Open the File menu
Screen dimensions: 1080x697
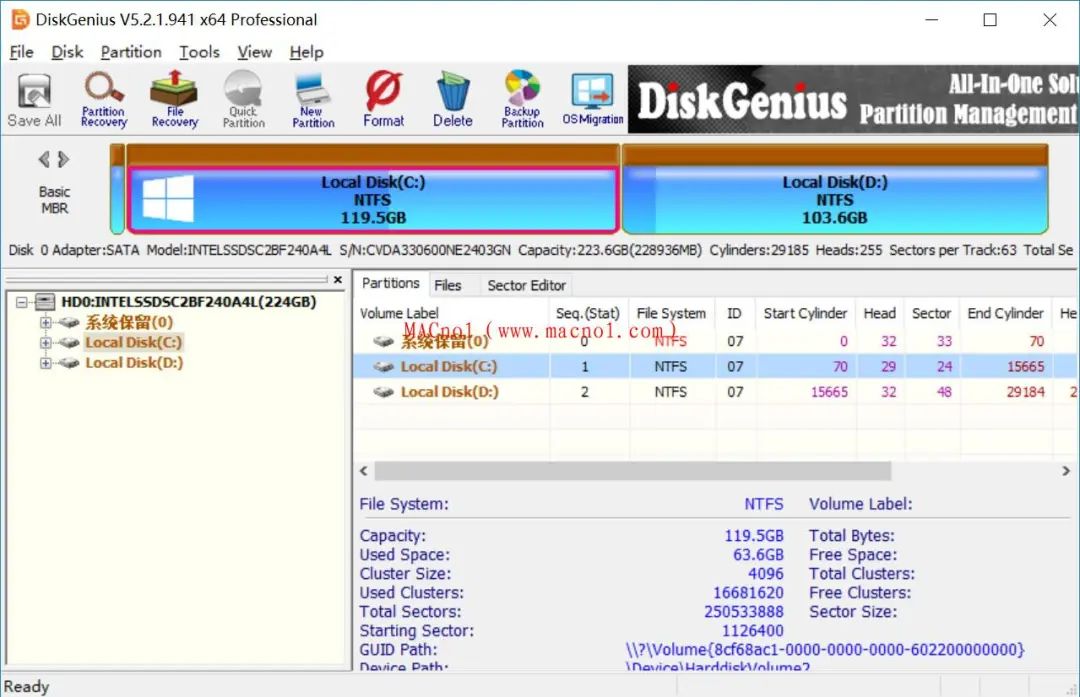pyautogui.click(x=21, y=52)
